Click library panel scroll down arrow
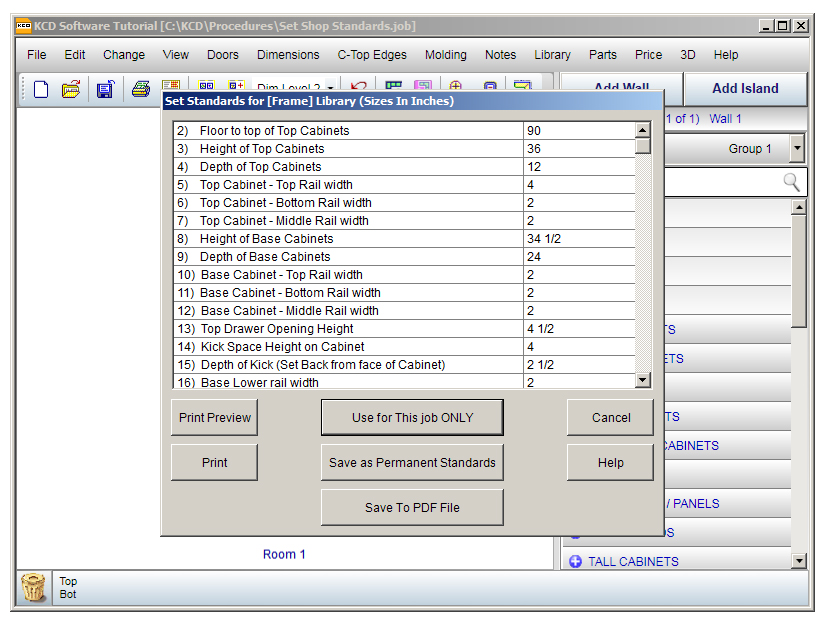The height and width of the screenshot is (641, 839). coord(798,561)
